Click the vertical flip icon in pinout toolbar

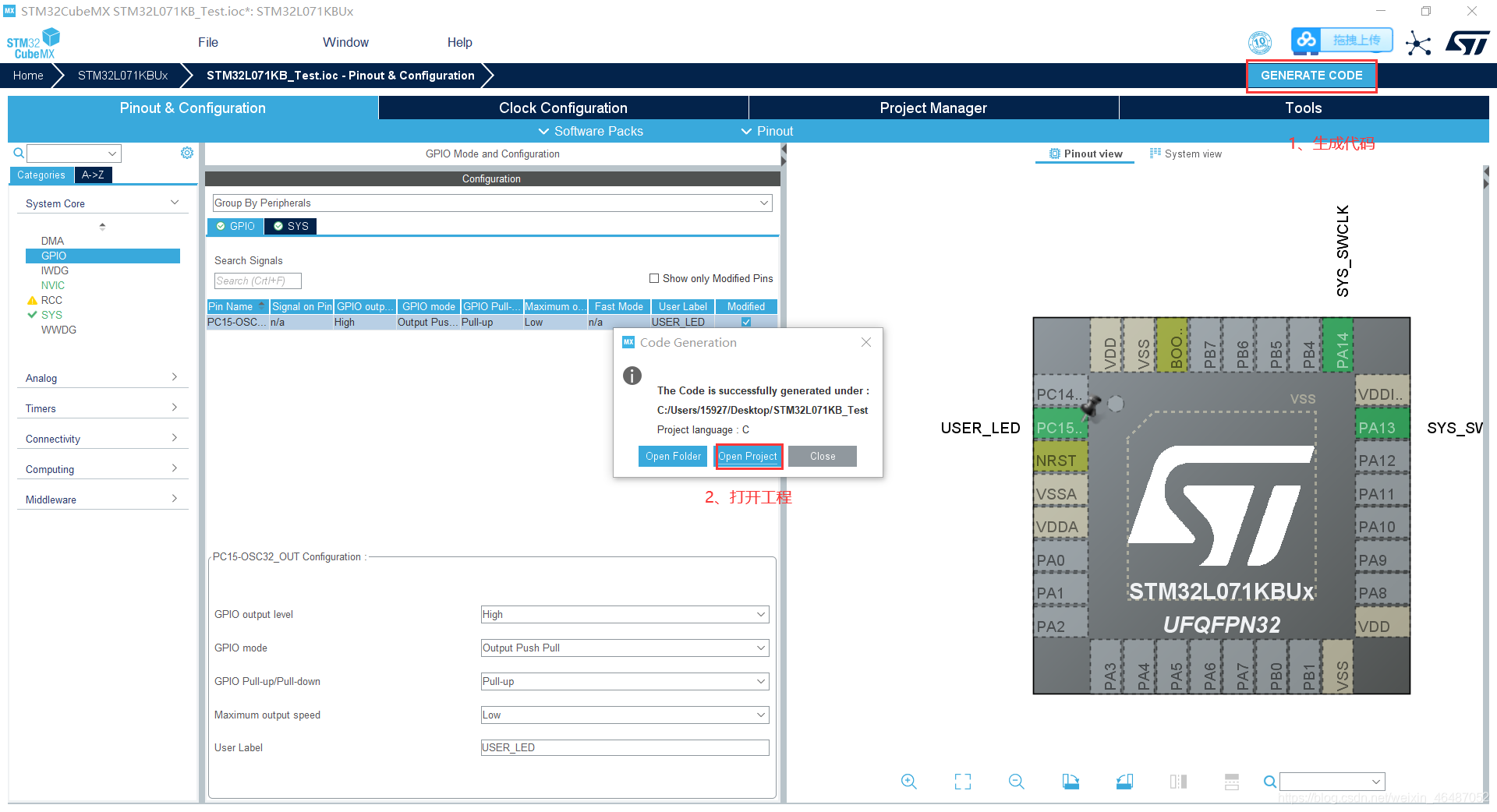tap(1232, 782)
